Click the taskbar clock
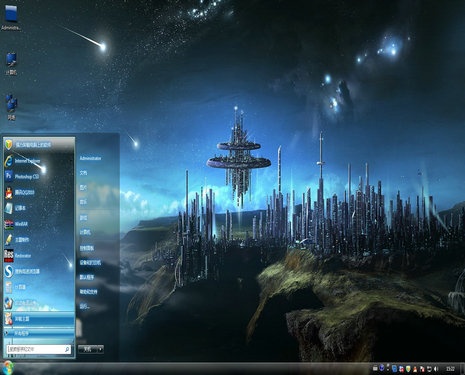This screenshot has height=375, width=465. point(450,369)
